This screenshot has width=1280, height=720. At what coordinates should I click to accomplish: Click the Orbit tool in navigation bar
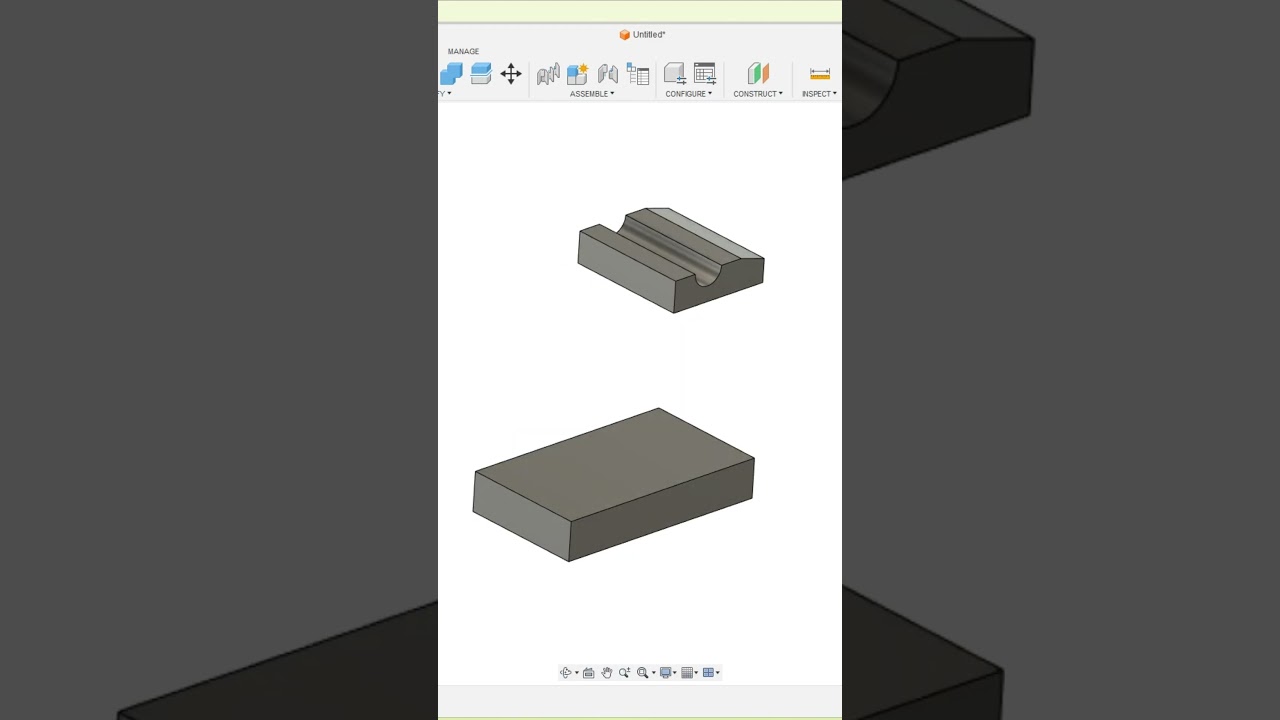pyautogui.click(x=566, y=673)
